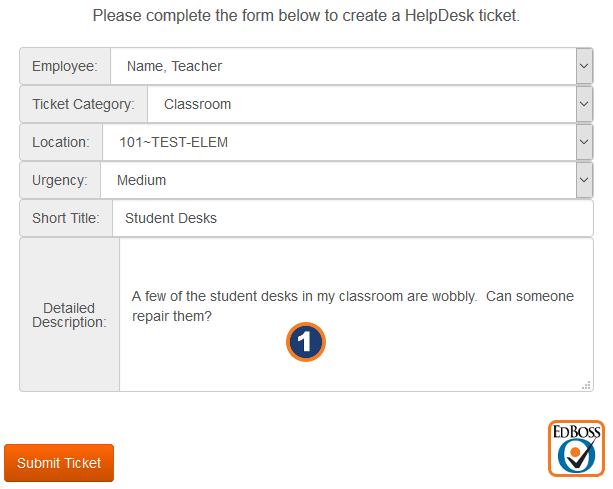Open the Classroom category selection
This screenshot has height=489, width=613.
(x=361, y=104)
